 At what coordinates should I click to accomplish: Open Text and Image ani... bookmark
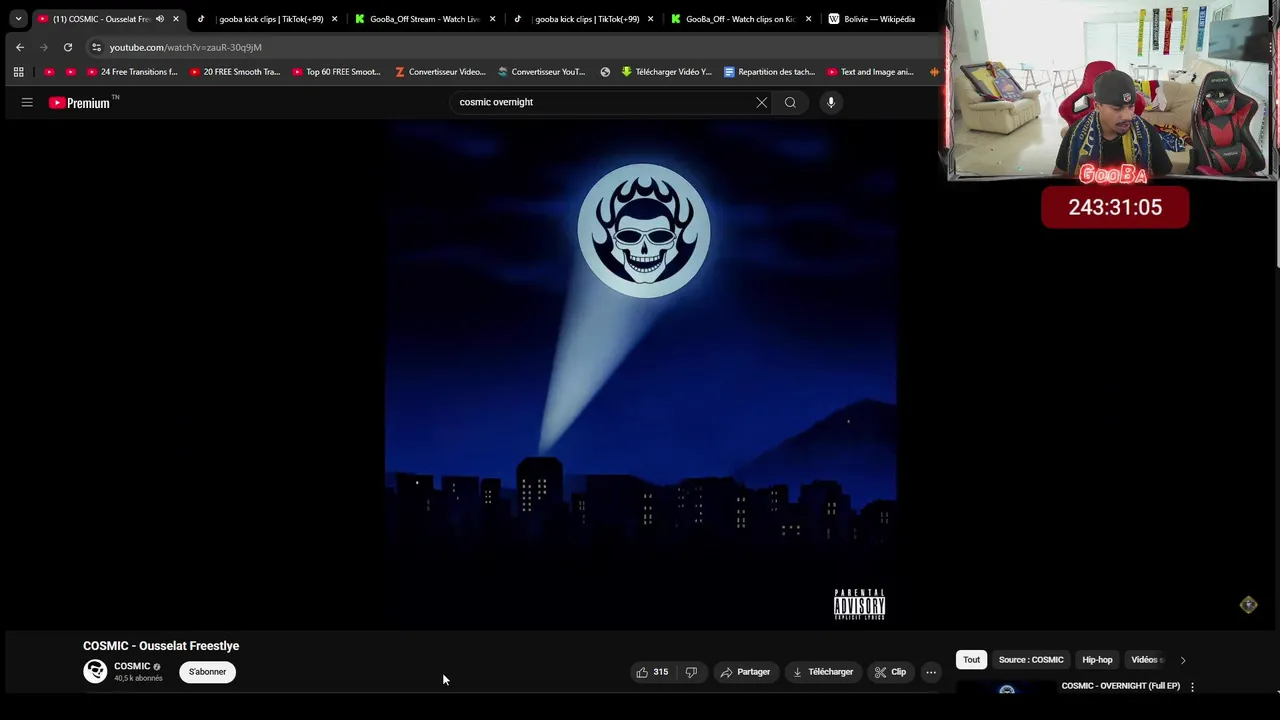871,72
